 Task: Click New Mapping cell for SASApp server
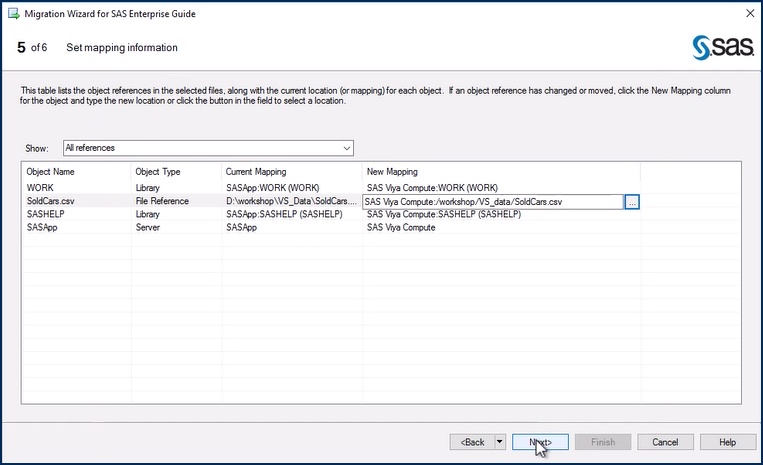tap(401, 228)
